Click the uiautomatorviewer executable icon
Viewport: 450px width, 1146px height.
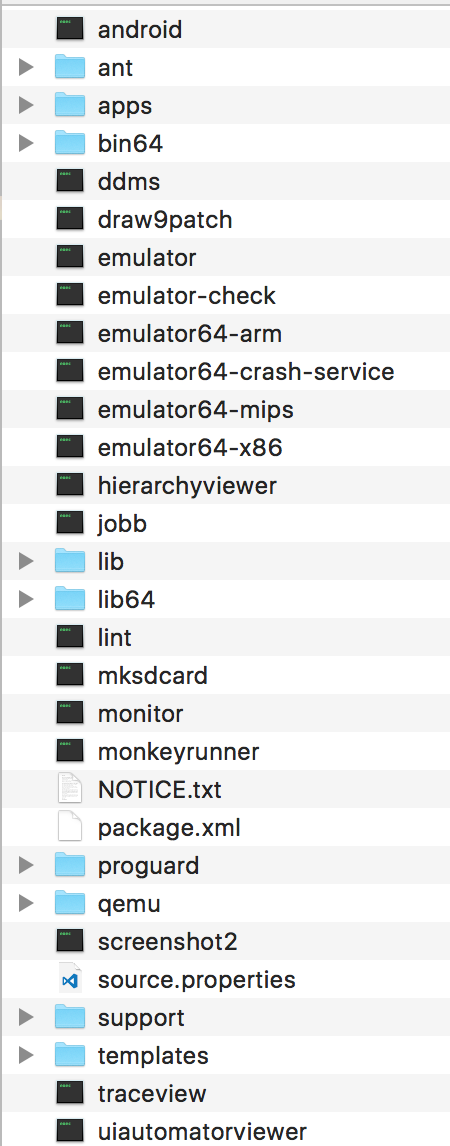(x=70, y=1131)
